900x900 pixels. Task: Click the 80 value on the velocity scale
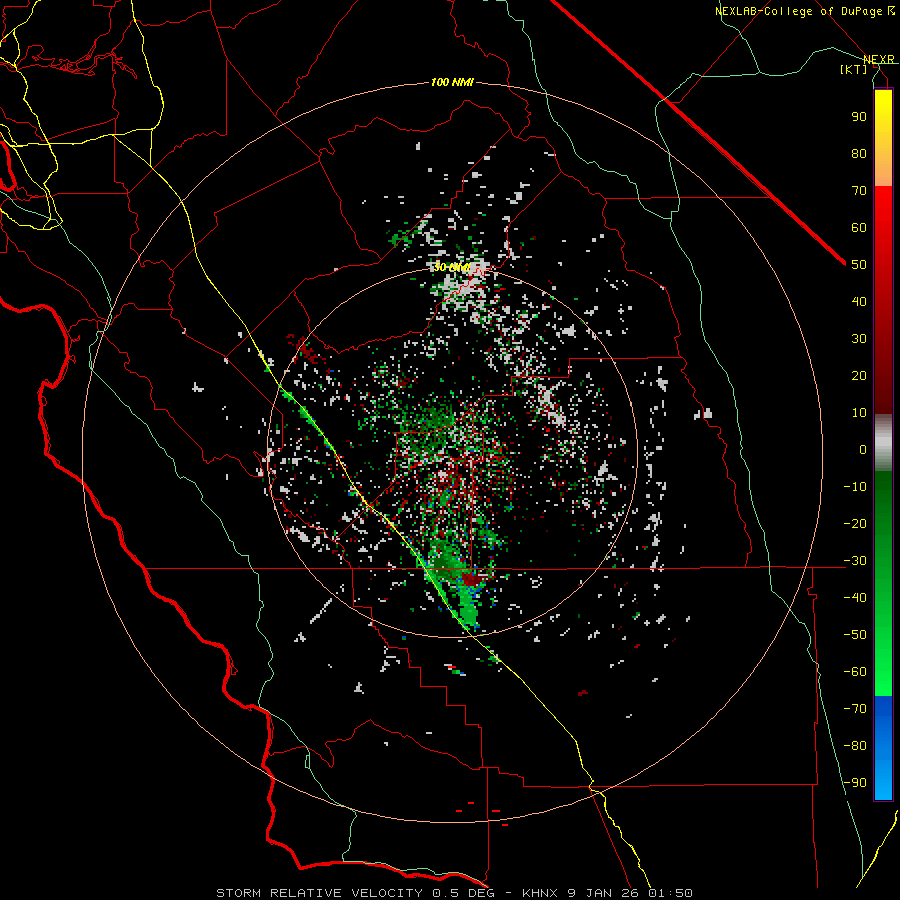tap(859, 153)
